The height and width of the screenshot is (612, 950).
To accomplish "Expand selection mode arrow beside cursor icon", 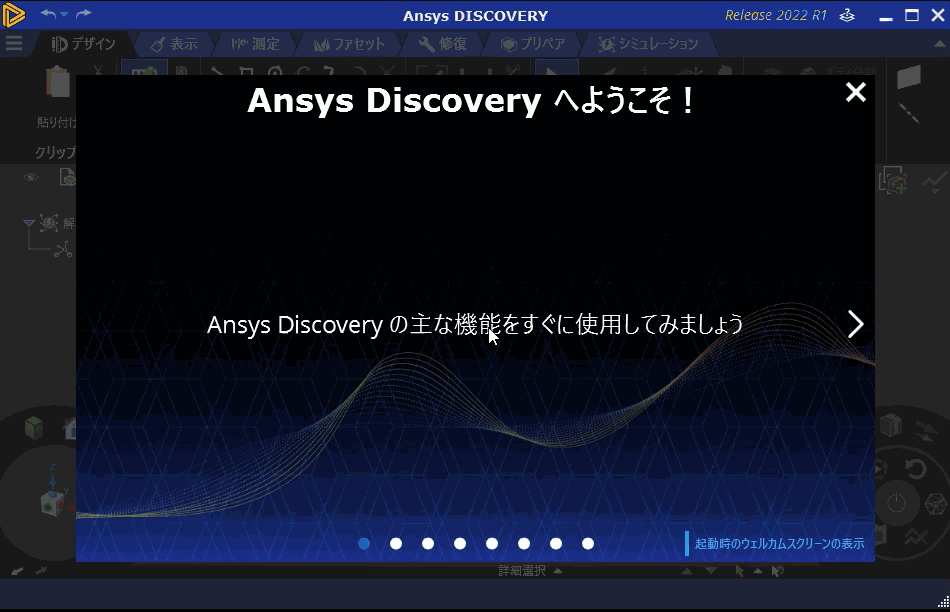I will click(758, 571).
